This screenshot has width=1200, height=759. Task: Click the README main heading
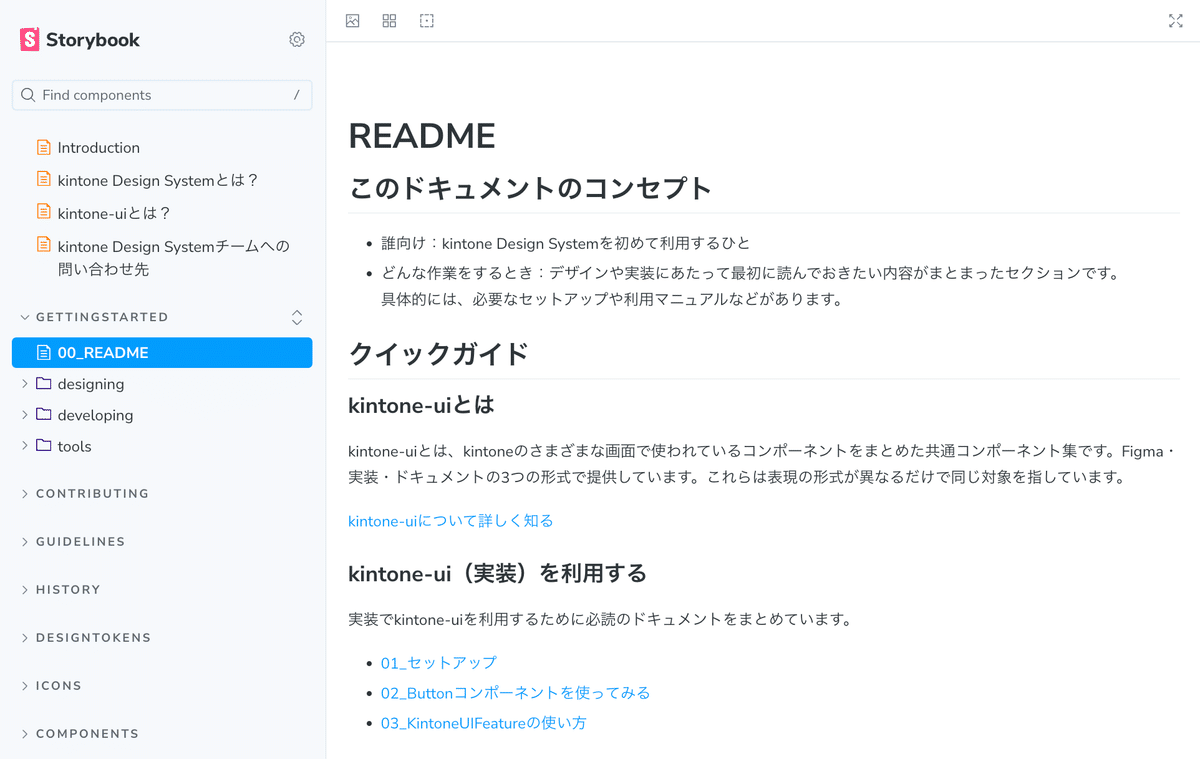pyautogui.click(x=422, y=136)
